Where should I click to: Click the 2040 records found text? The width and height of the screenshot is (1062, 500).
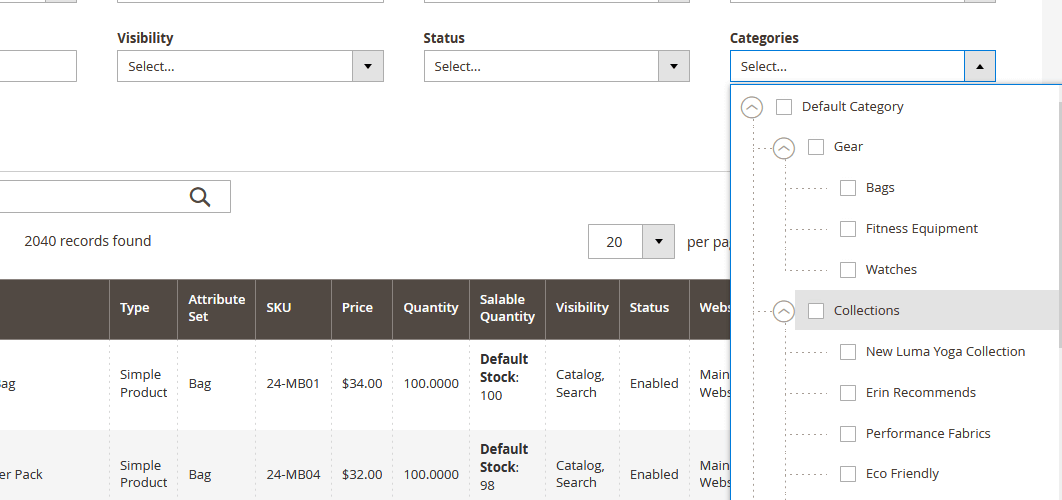click(87, 241)
